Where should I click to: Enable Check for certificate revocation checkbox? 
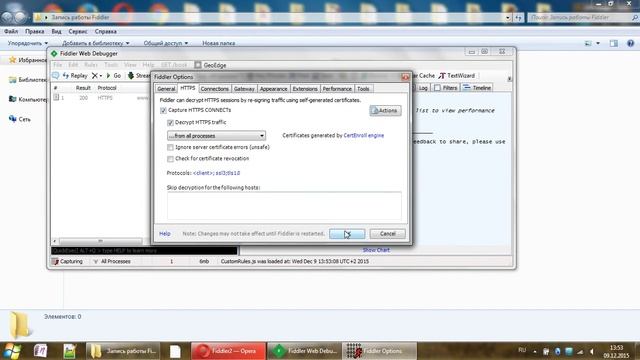(x=170, y=158)
